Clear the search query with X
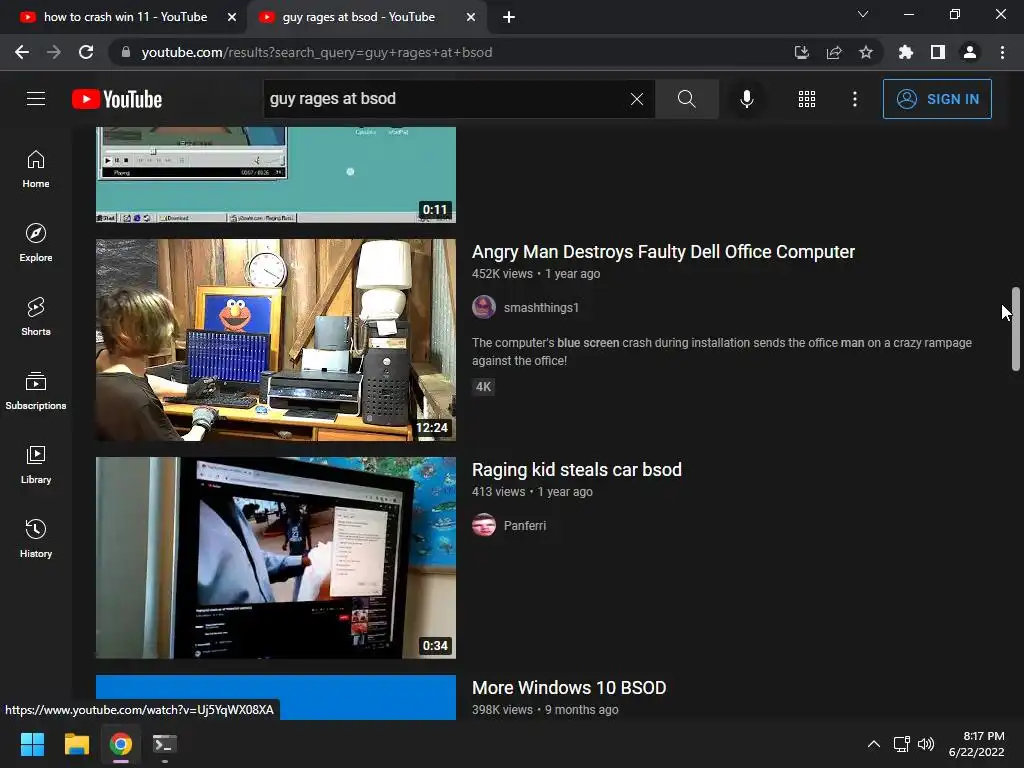 (x=637, y=99)
